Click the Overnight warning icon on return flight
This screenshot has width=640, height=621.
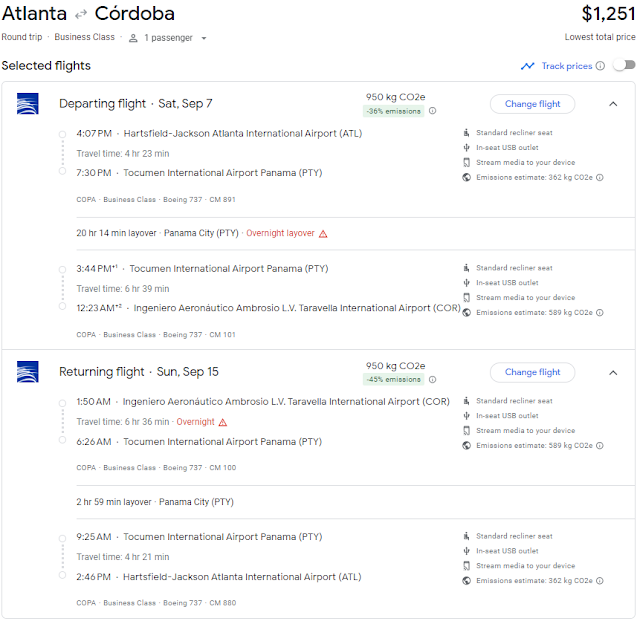[223, 423]
